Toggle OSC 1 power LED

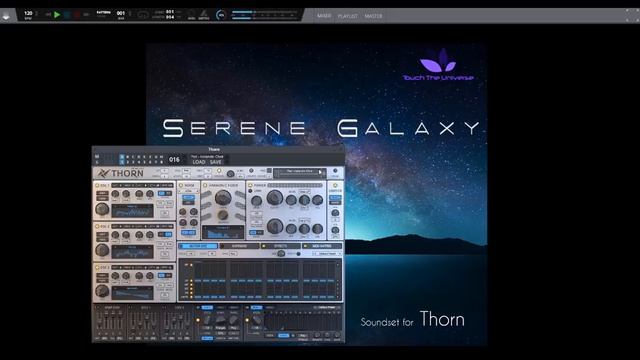[x=97, y=185]
